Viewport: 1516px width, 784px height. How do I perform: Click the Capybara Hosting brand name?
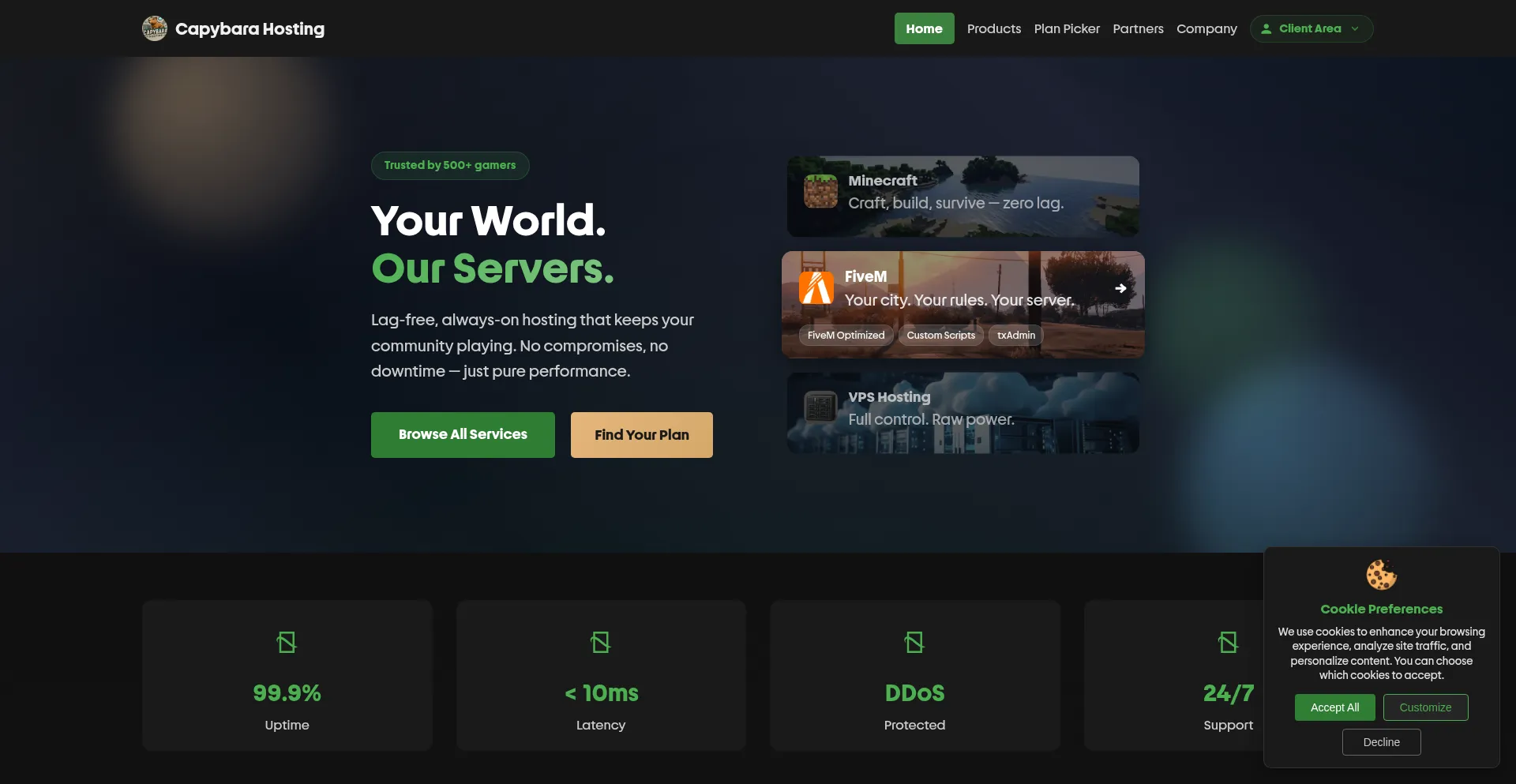click(250, 29)
